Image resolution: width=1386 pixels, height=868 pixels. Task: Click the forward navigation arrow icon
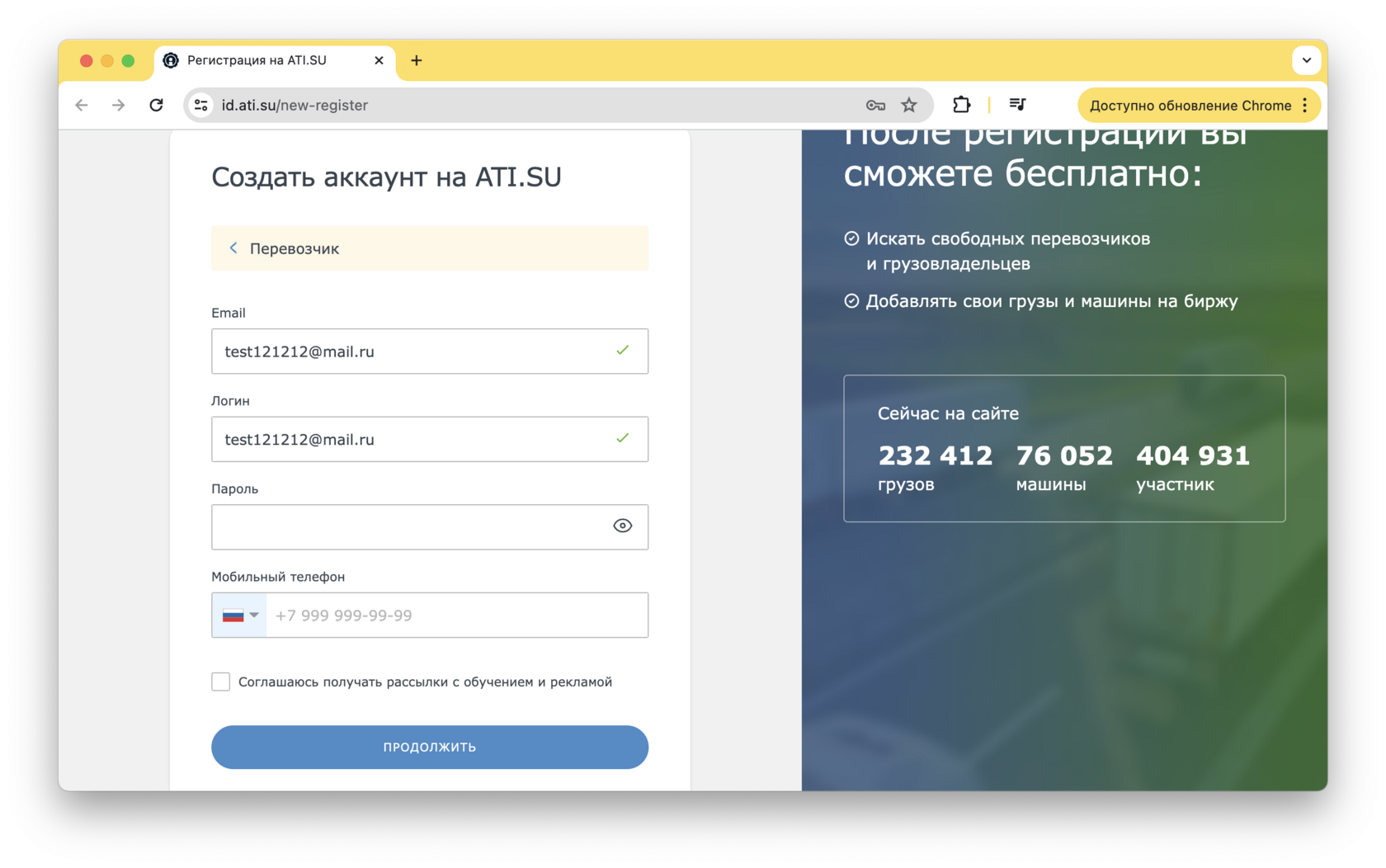click(119, 105)
